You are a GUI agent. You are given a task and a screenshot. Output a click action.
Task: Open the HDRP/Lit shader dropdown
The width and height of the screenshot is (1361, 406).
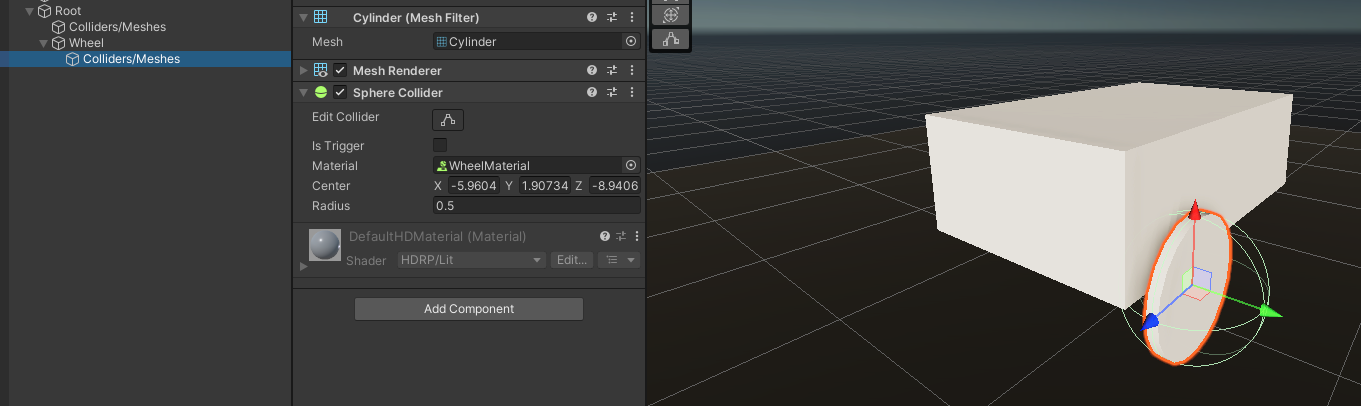point(471,260)
